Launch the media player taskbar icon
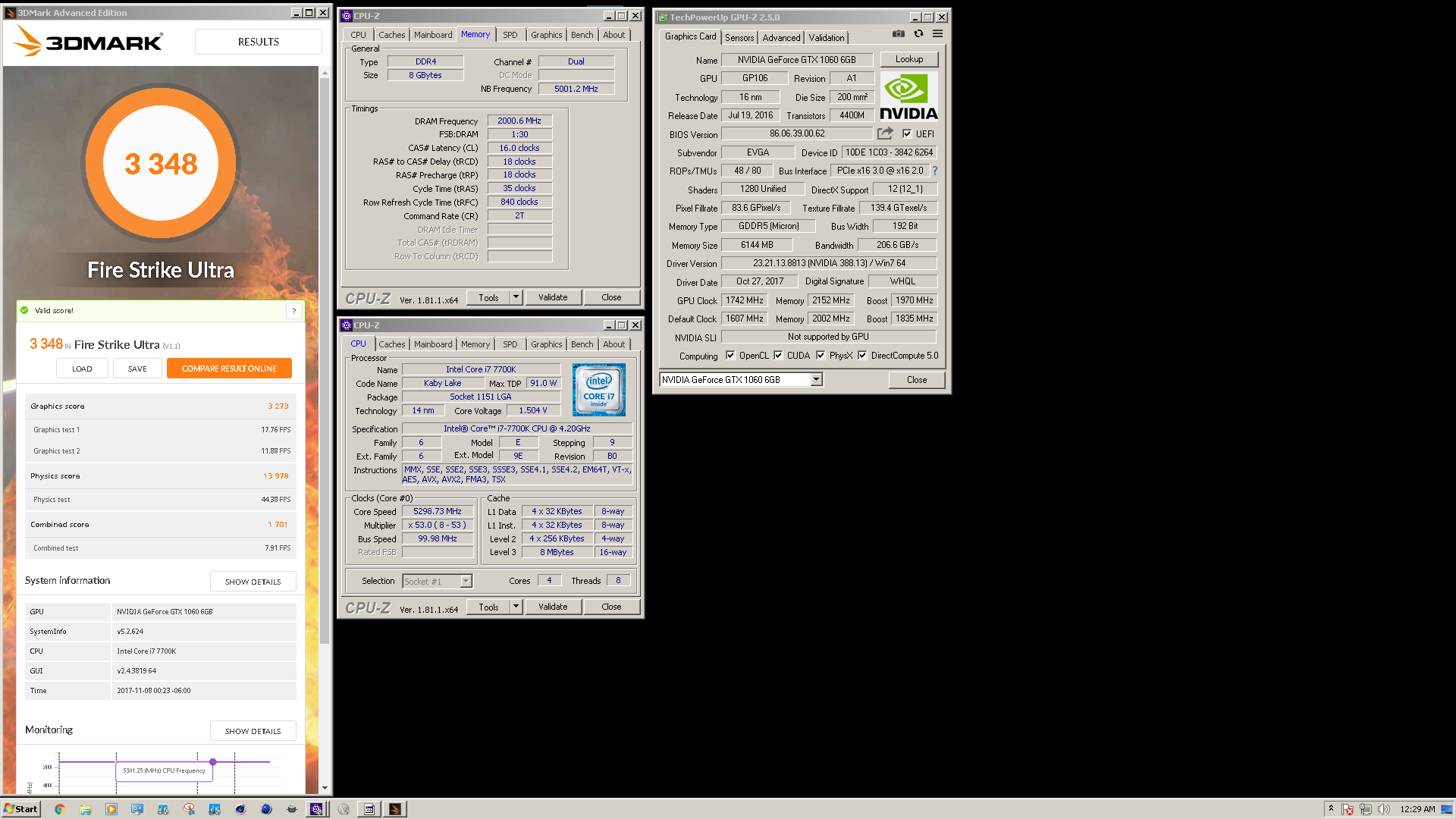The image size is (1456, 819). click(111, 809)
